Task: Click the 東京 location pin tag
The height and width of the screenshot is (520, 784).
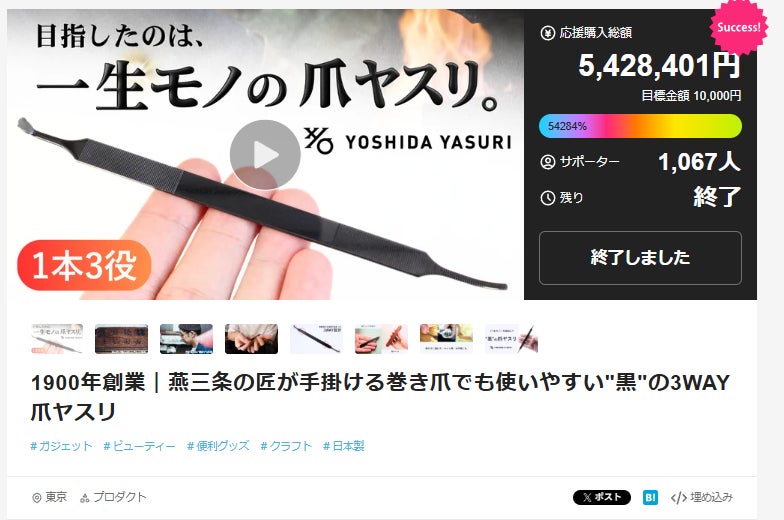Action: 50,497
